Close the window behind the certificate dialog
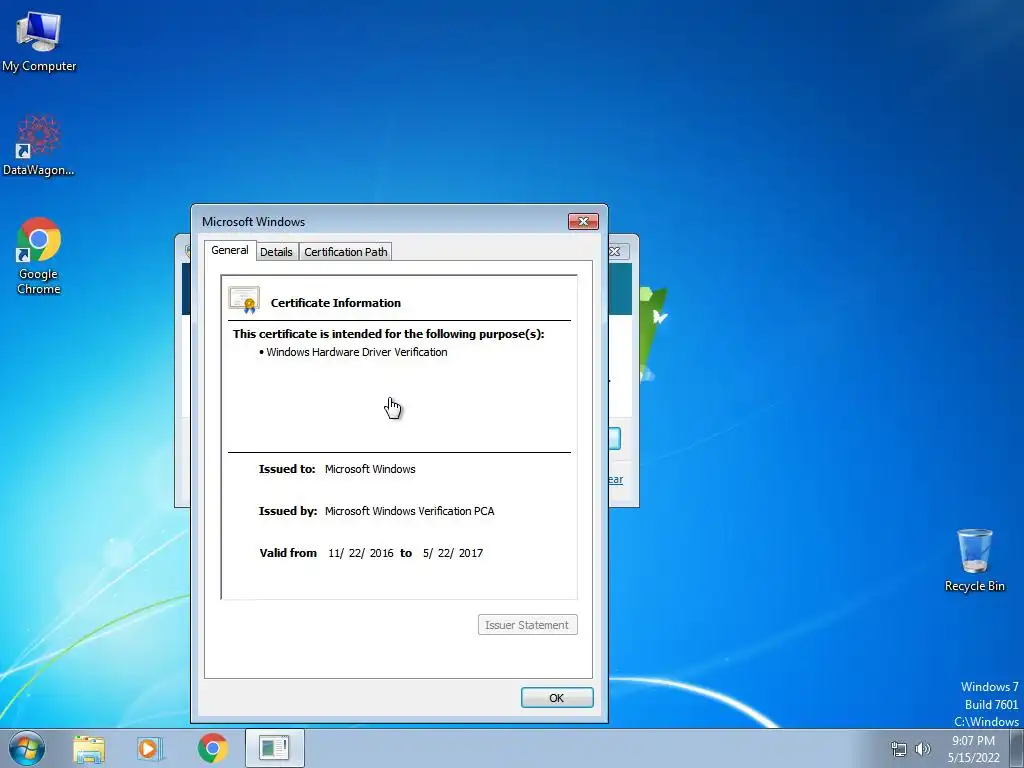This screenshot has height=768, width=1024. (616, 251)
